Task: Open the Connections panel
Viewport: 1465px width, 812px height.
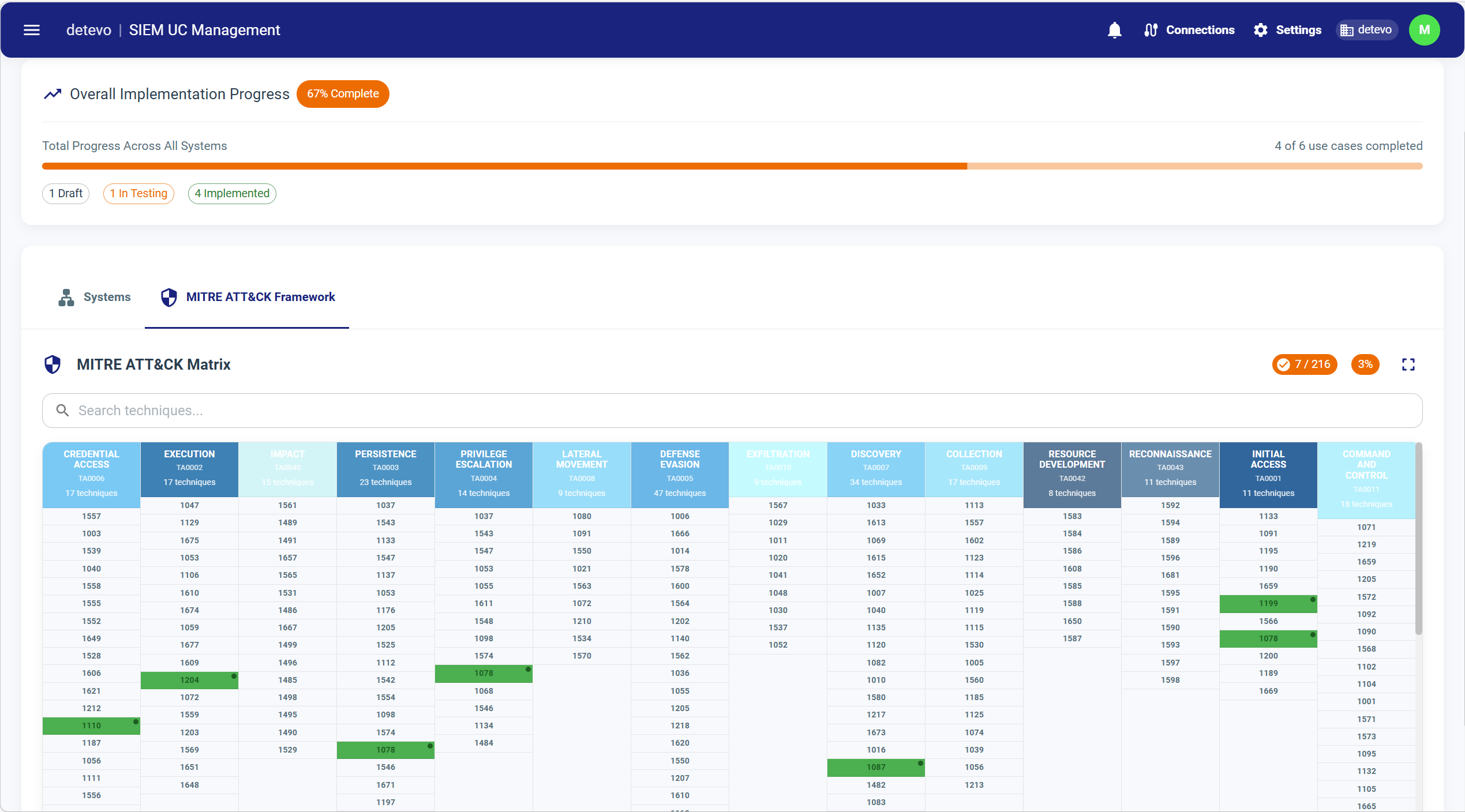Action: tap(1188, 30)
